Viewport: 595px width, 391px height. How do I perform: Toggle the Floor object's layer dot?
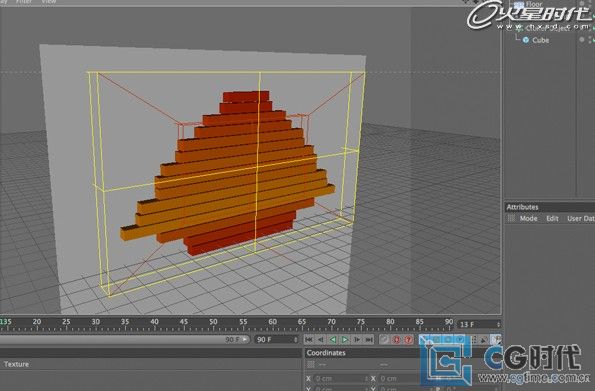tap(582, 4)
